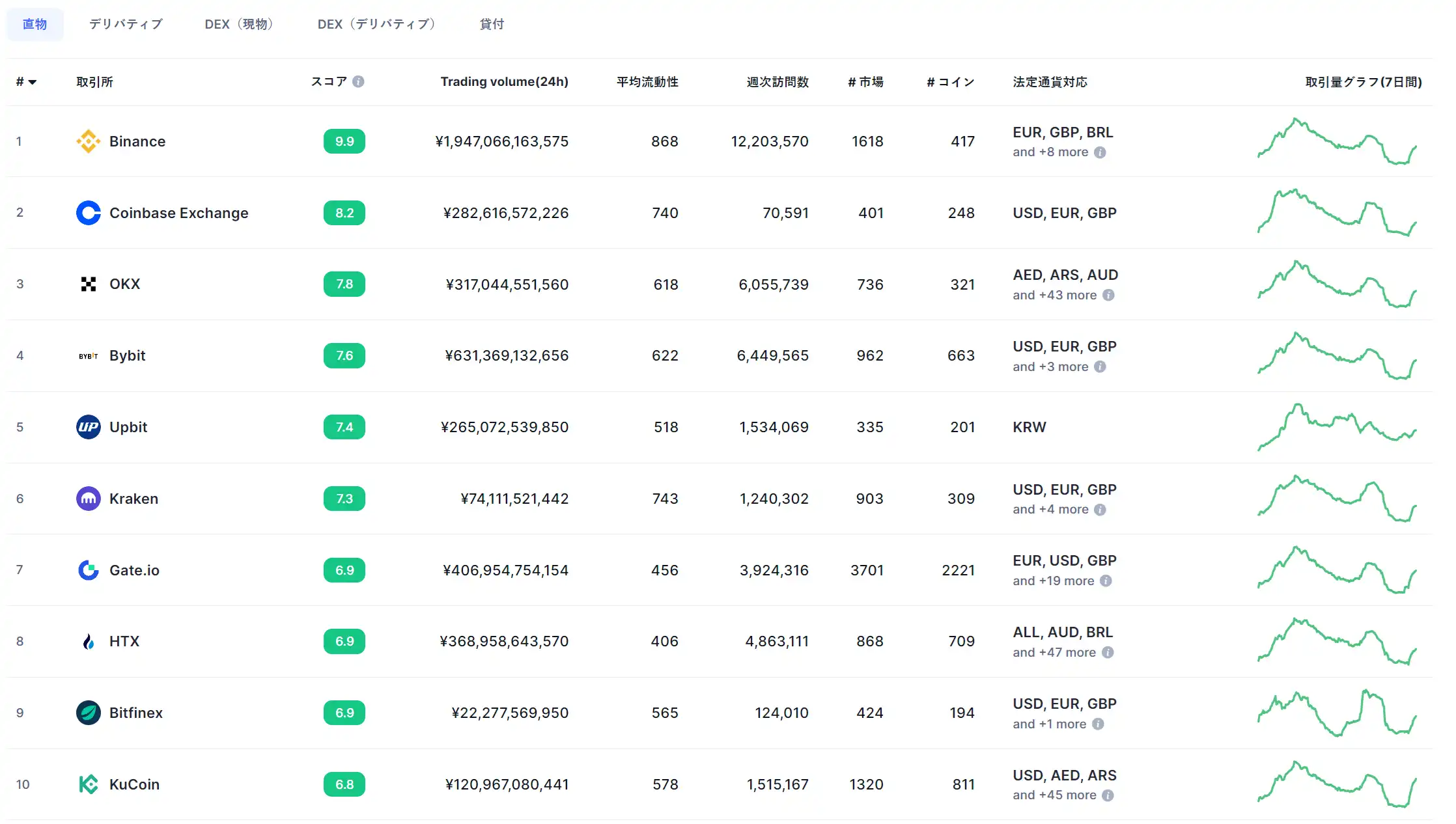The height and width of the screenshot is (824, 1456).
Task: Sort by 週次訪問数 column header
Action: [x=777, y=82]
